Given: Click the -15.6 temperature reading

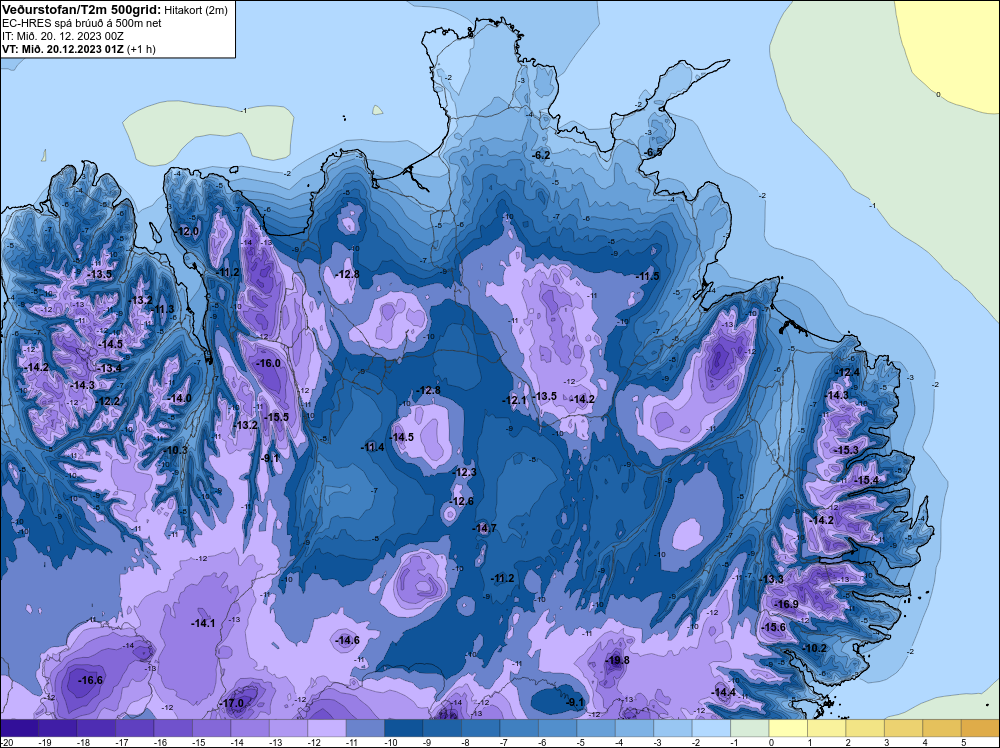Looking at the screenshot, I should pos(774,627).
